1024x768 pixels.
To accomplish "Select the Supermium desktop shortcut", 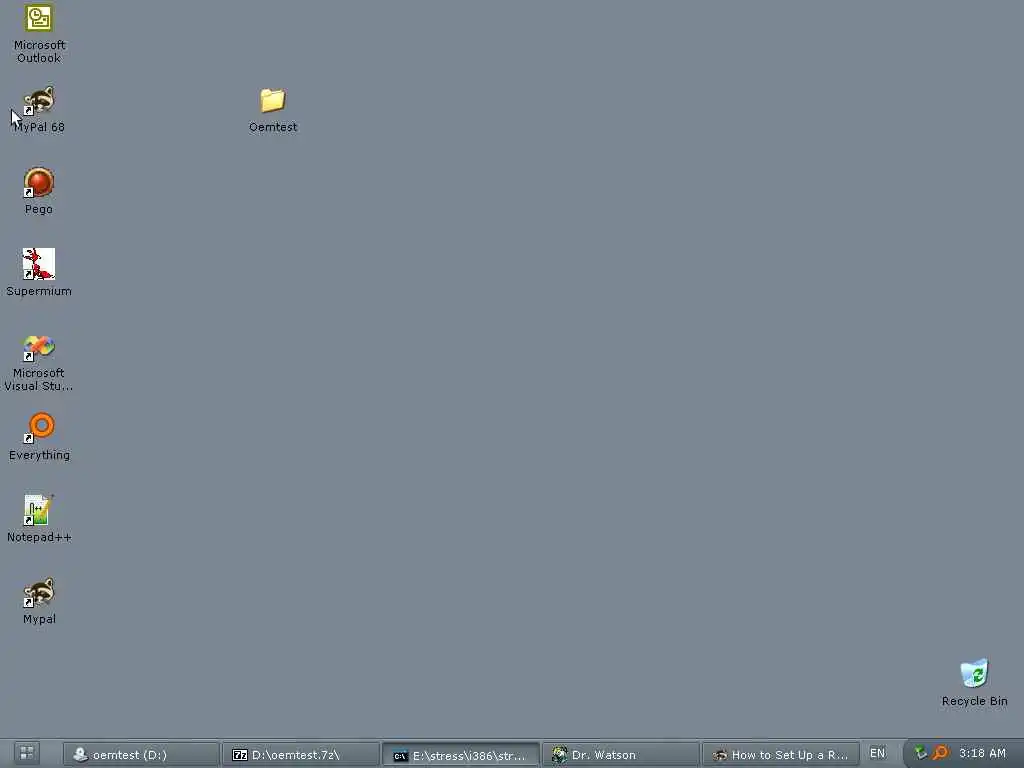I will click(x=39, y=272).
